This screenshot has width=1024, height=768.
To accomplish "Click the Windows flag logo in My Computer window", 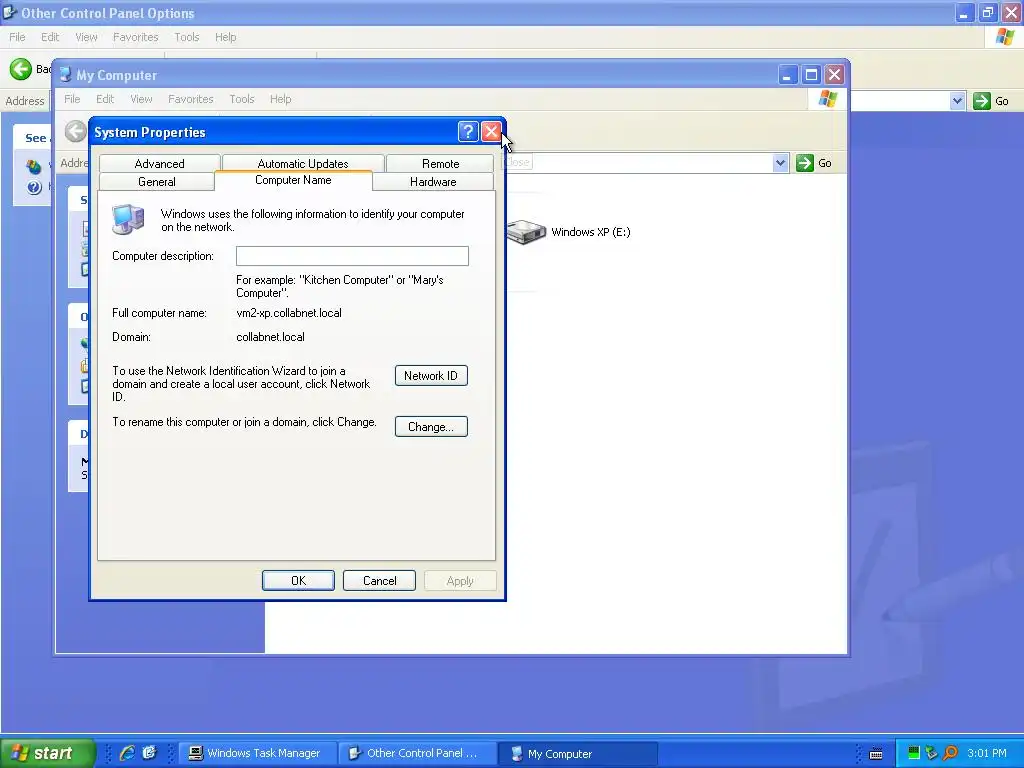I will [827, 99].
